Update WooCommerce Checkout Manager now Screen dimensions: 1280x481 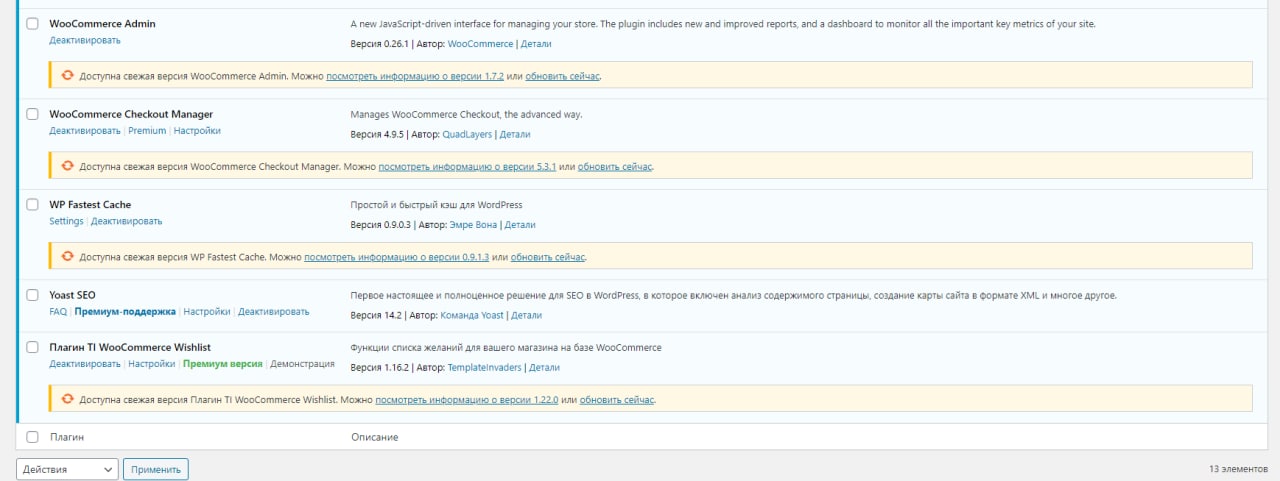click(615, 166)
